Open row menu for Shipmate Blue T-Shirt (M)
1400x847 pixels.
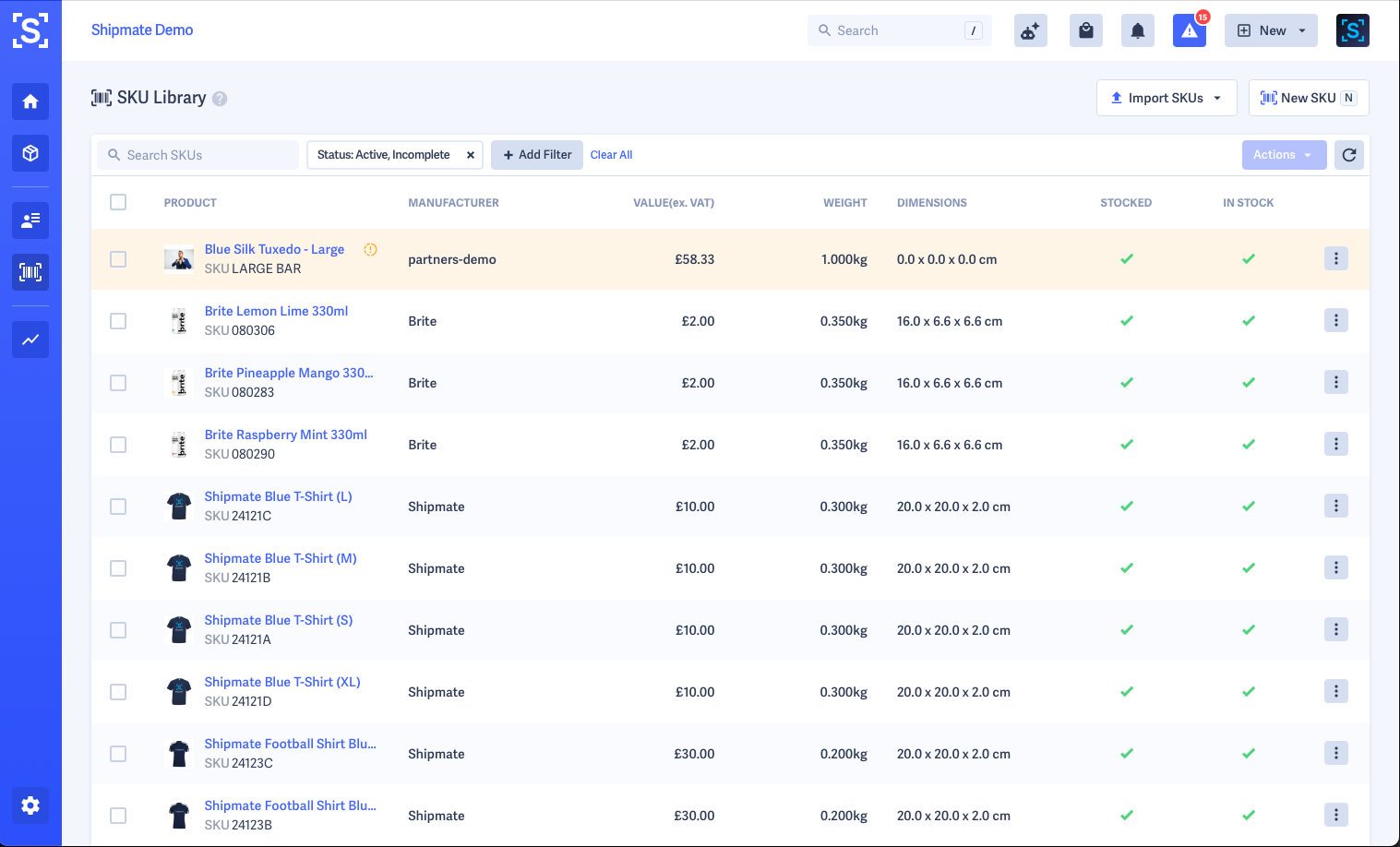click(1336, 567)
